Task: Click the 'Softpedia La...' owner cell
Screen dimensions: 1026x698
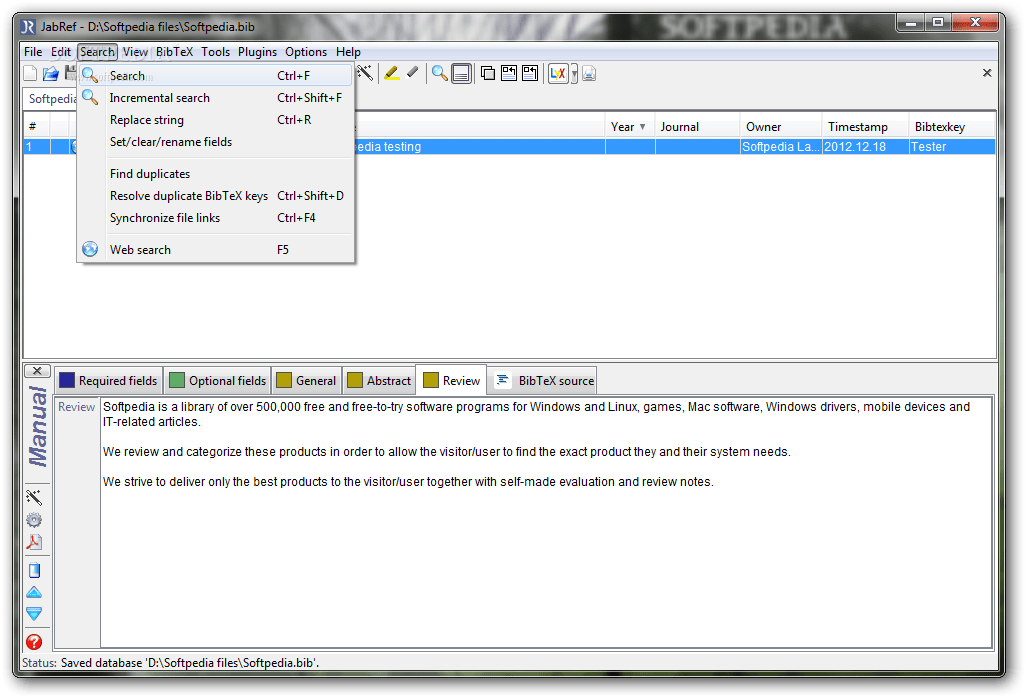Action: pos(781,147)
